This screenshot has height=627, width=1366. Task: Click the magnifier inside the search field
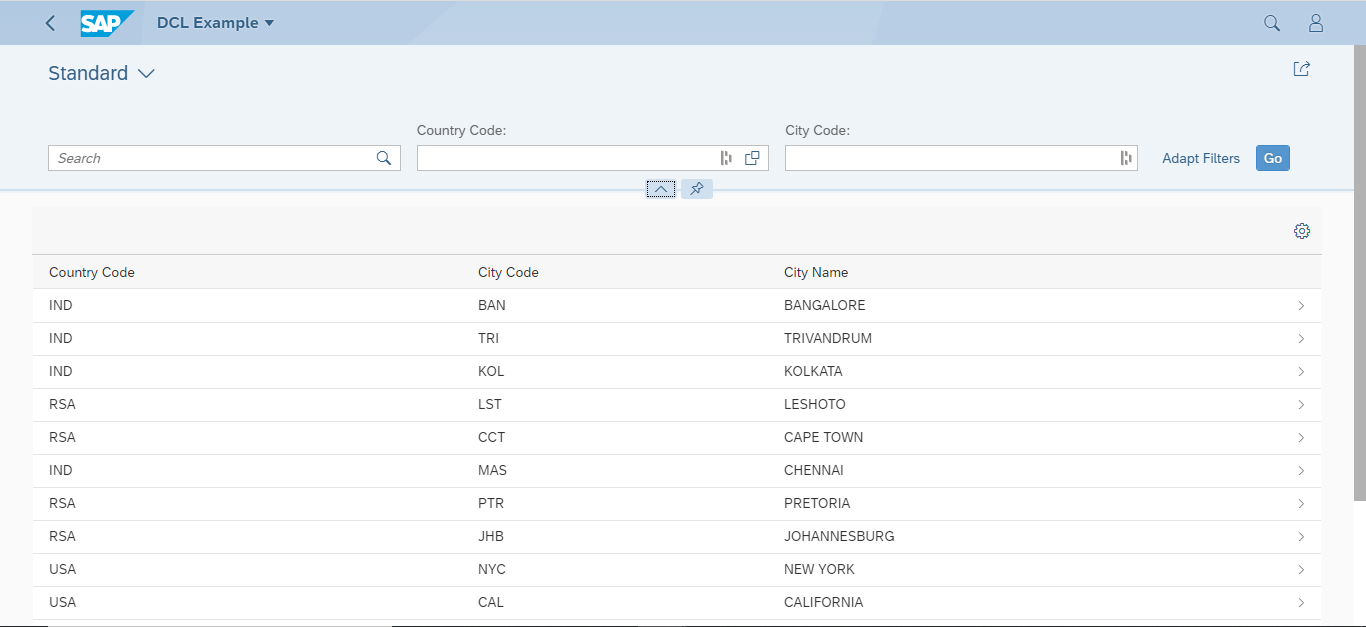pos(383,157)
